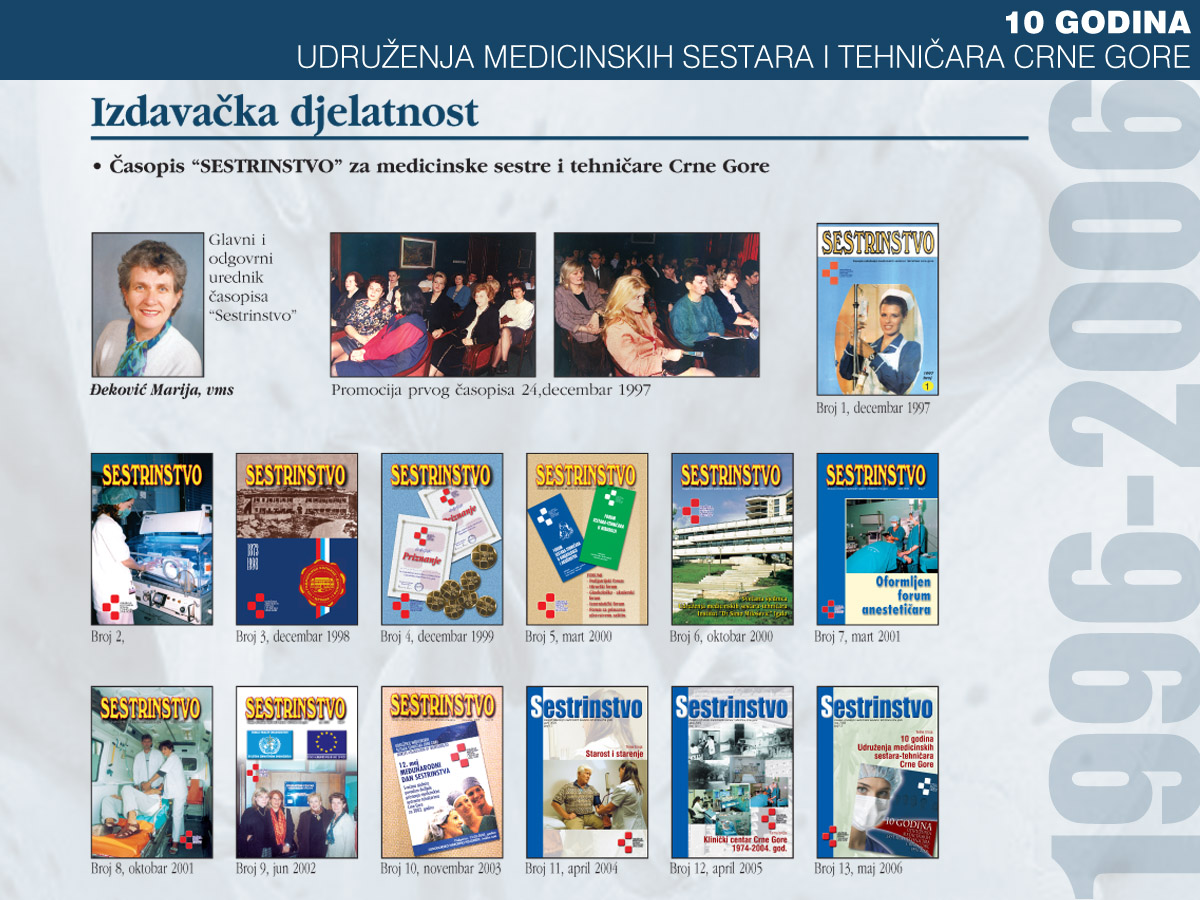Screen dimensions: 1200x900
Task: Click the 'Promocija prvog časopisa' caption text
Action: [x=490, y=390]
